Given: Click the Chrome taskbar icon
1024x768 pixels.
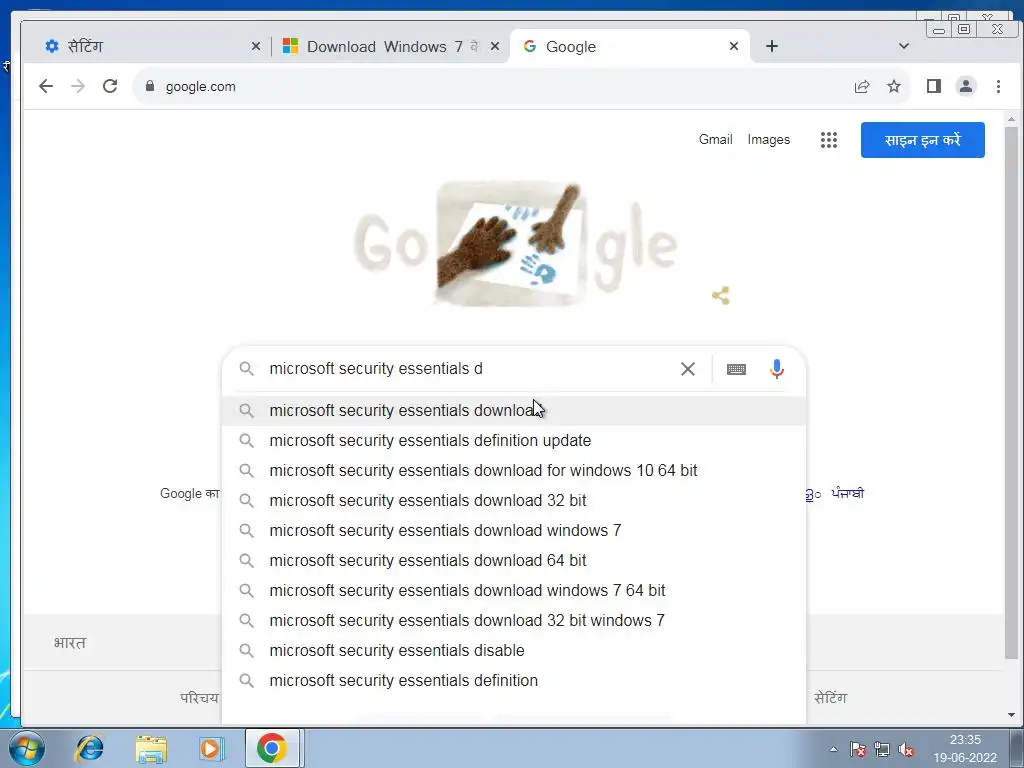Looking at the screenshot, I should (x=272, y=748).
